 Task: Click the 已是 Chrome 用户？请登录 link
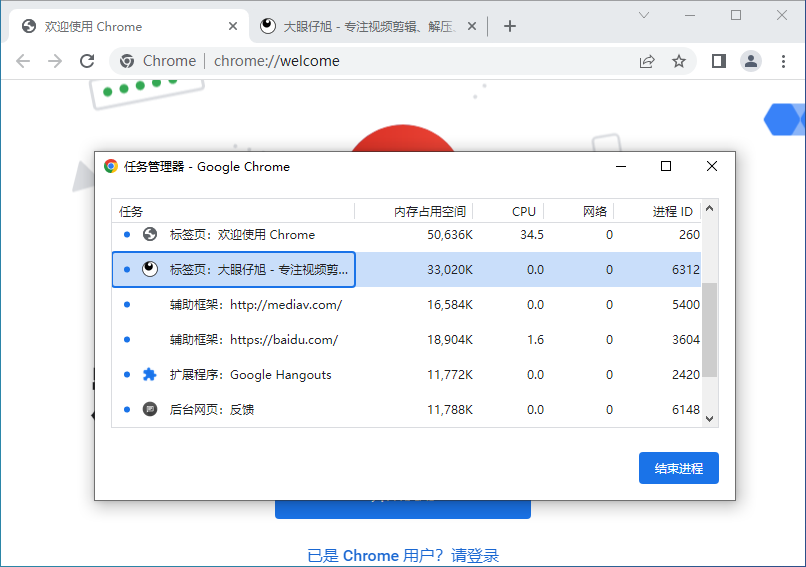pyautogui.click(x=403, y=556)
